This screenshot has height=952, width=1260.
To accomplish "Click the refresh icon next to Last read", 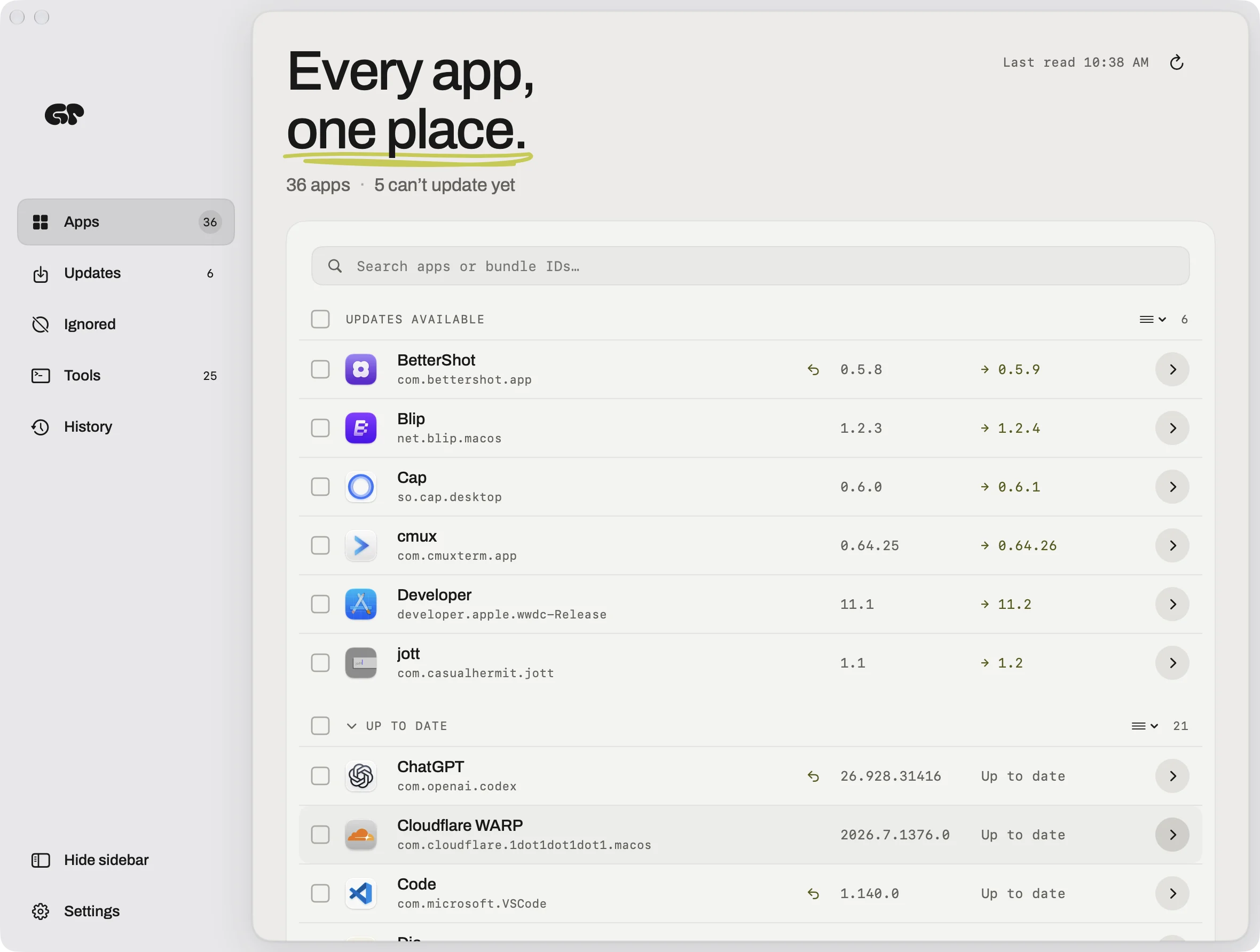I will coord(1176,62).
